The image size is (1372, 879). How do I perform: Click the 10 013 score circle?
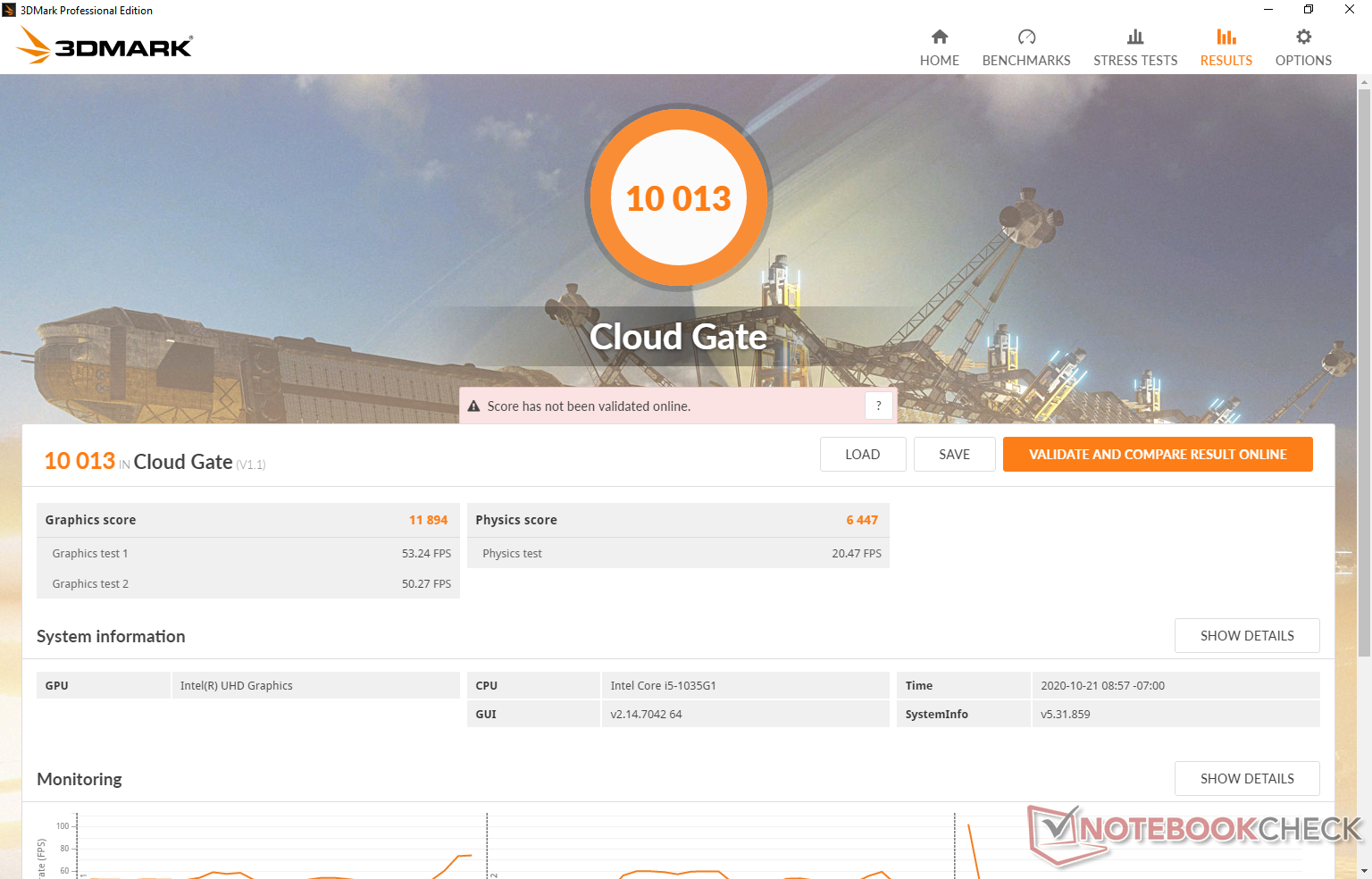pyautogui.click(x=679, y=197)
